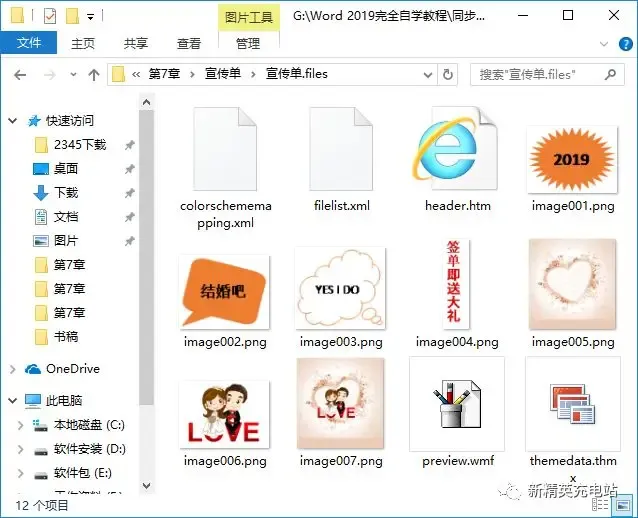Image resolution: width=638 pixels, height=518 pixels.
Task: Expand the ribbon with the chevron
Action: pyautogui.click(x=604, y=44)
